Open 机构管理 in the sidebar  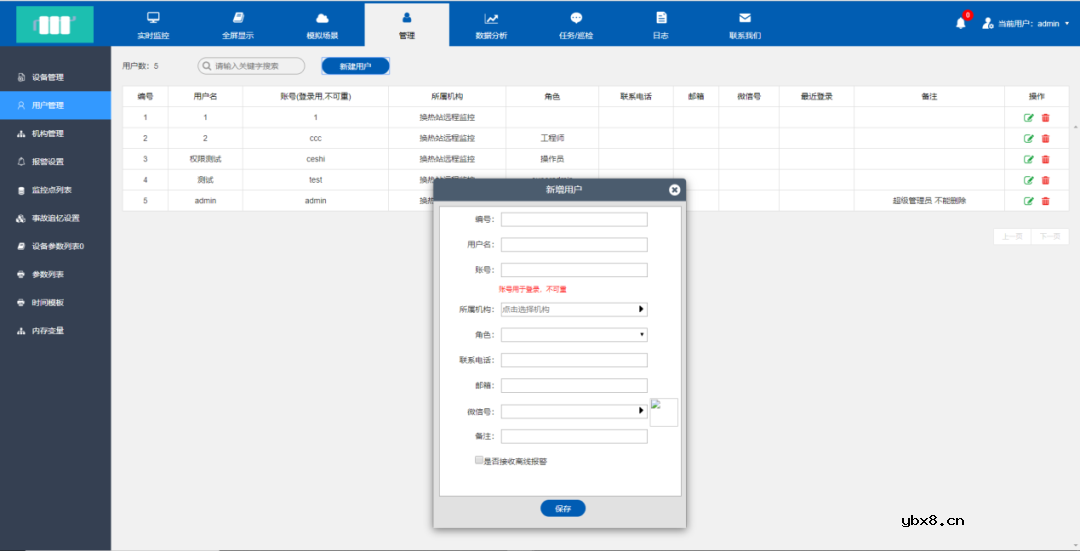coord(55,134)
